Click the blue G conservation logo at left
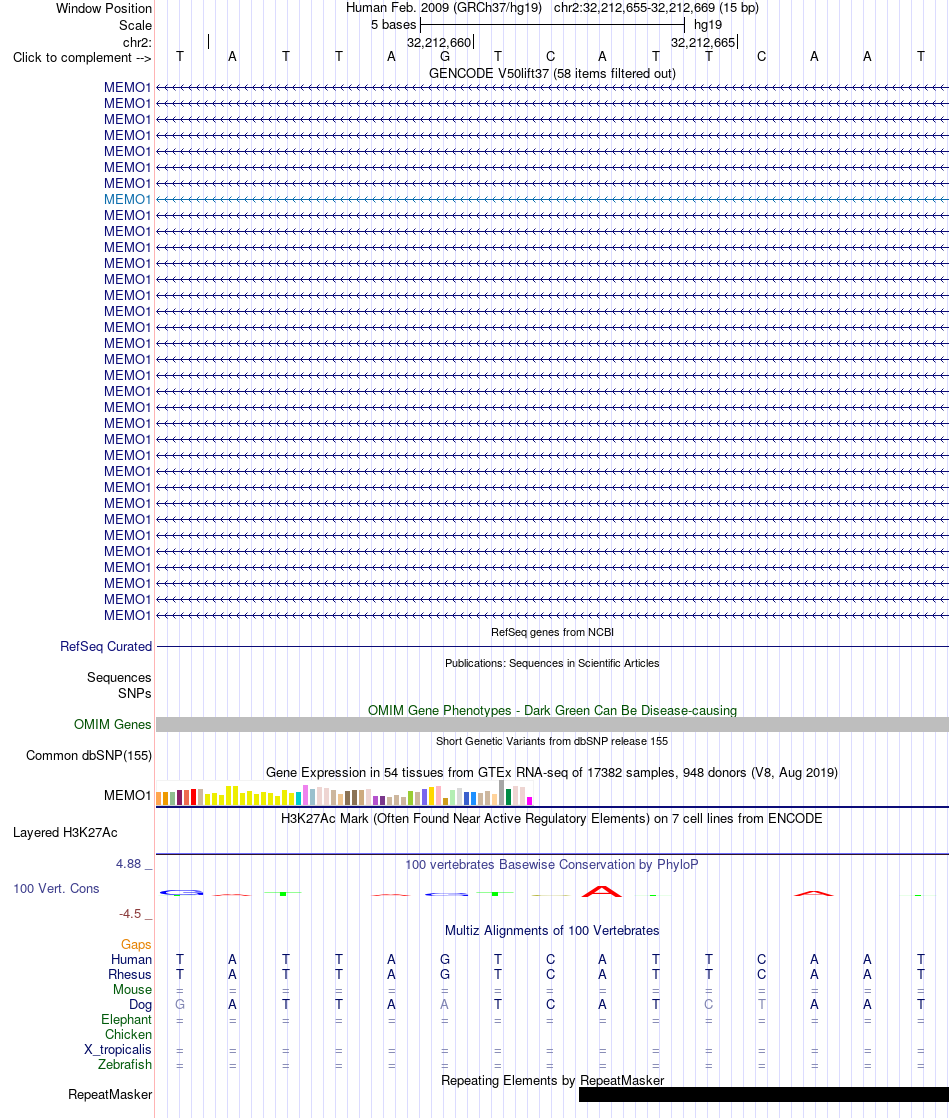 pyautogui.click(x=182, y=893)
